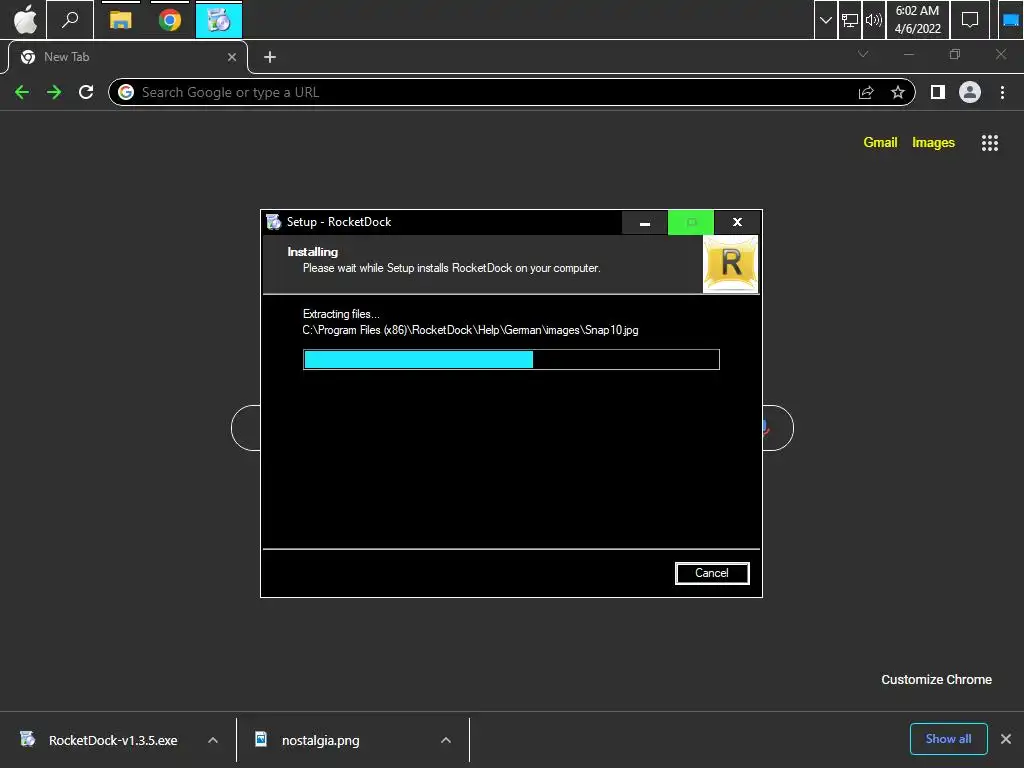Cancel the RocketDock installation

coord(712,573)
